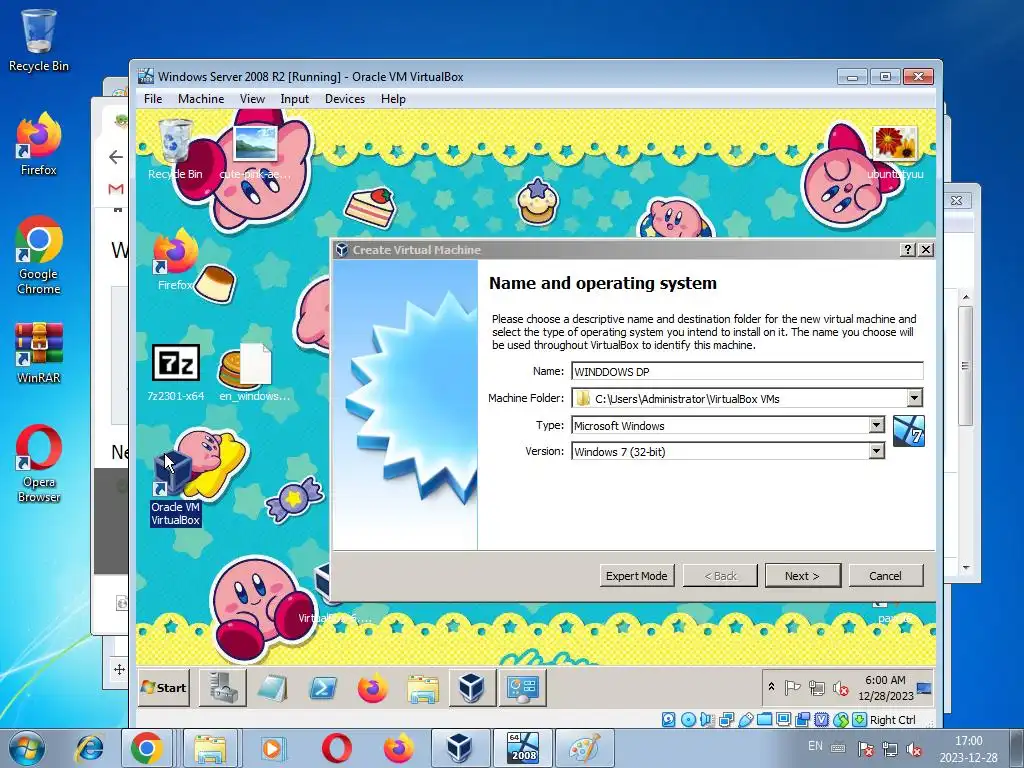1024x768 pixels.
Task: Open the Machine Folder dropdown
Action: click(914, 398)
